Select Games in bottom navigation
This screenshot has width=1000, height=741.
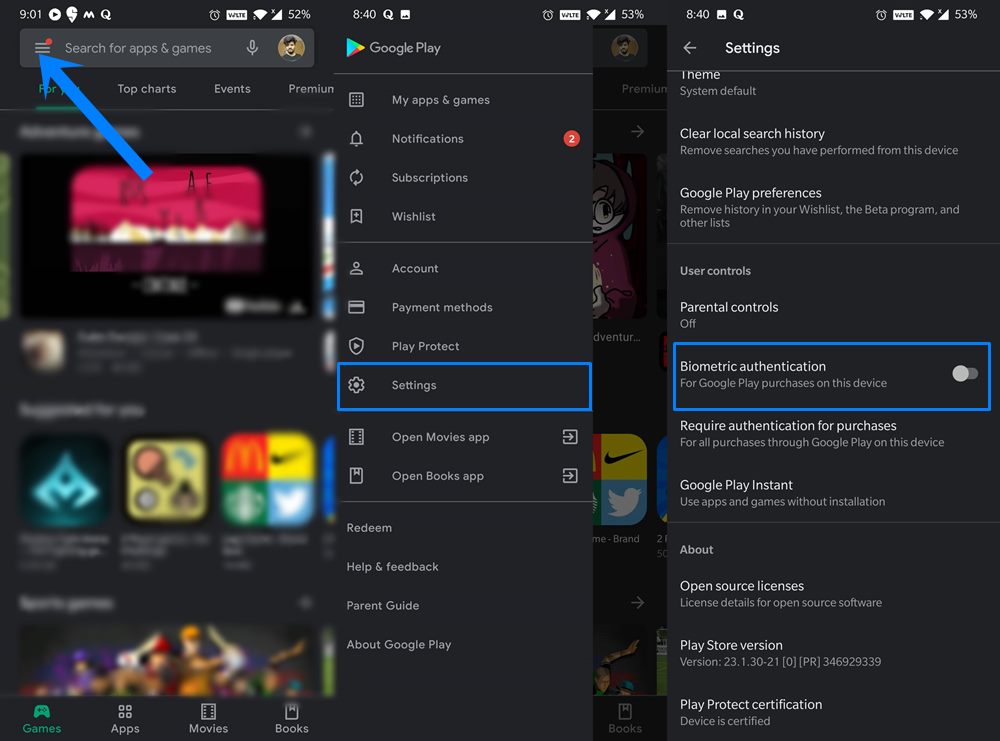(x=42, y=719)
